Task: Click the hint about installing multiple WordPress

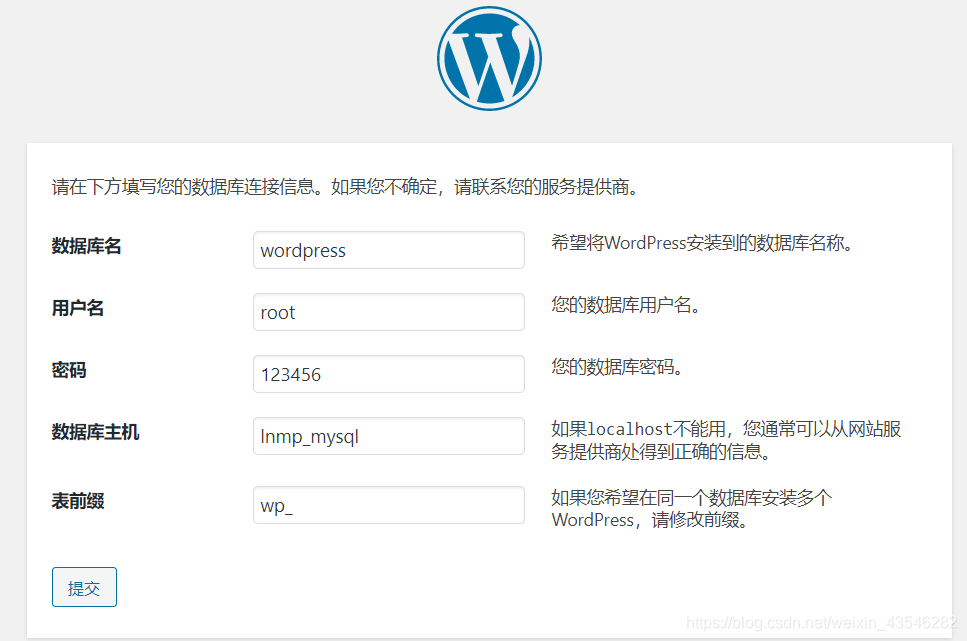Action: 691,509
